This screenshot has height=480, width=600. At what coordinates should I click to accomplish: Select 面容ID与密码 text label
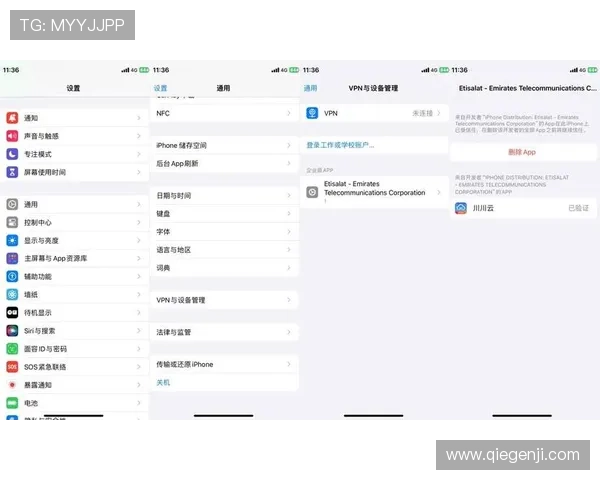tap(46, 349)
